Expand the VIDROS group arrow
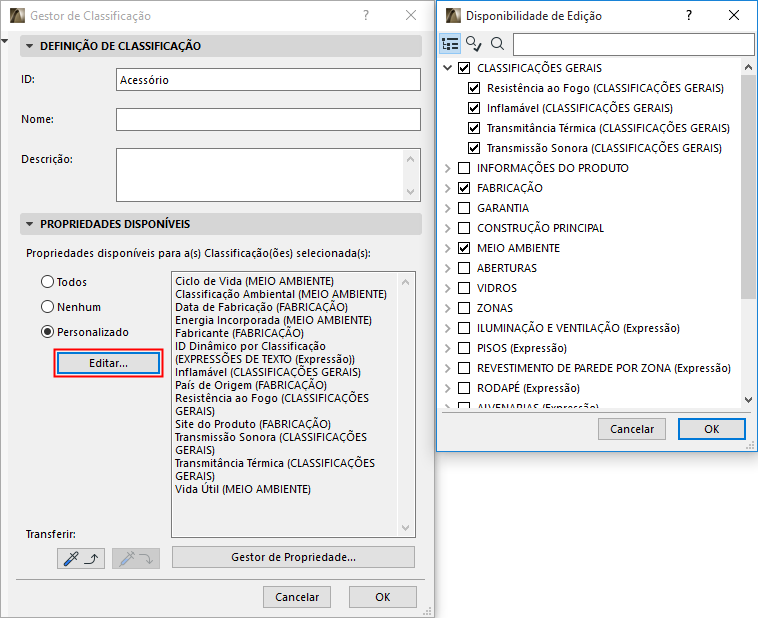The width and height of the screenshot is (758, 618). click(x=448, y=288)
